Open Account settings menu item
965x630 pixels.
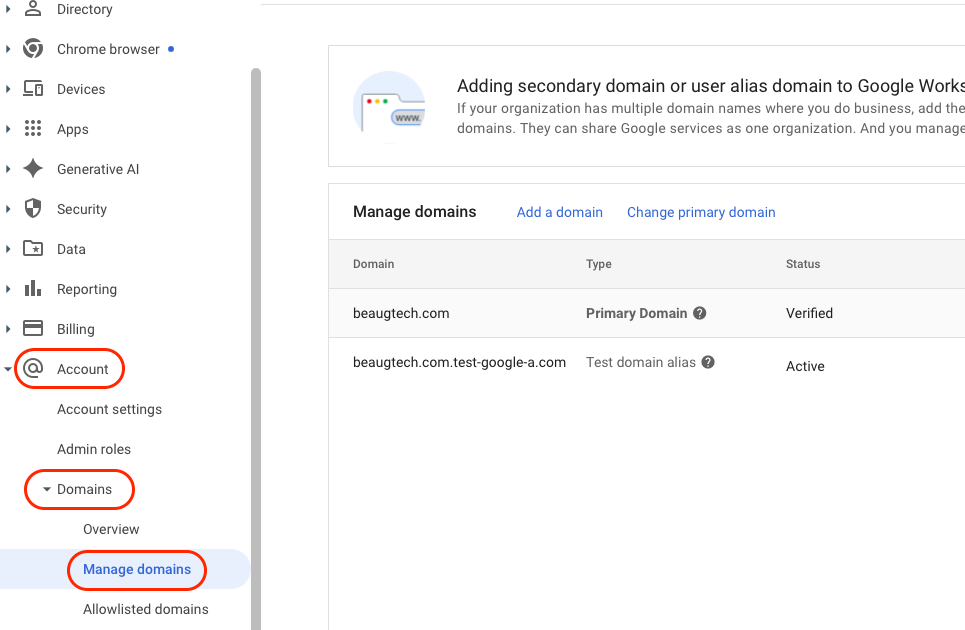click(109, 409)
